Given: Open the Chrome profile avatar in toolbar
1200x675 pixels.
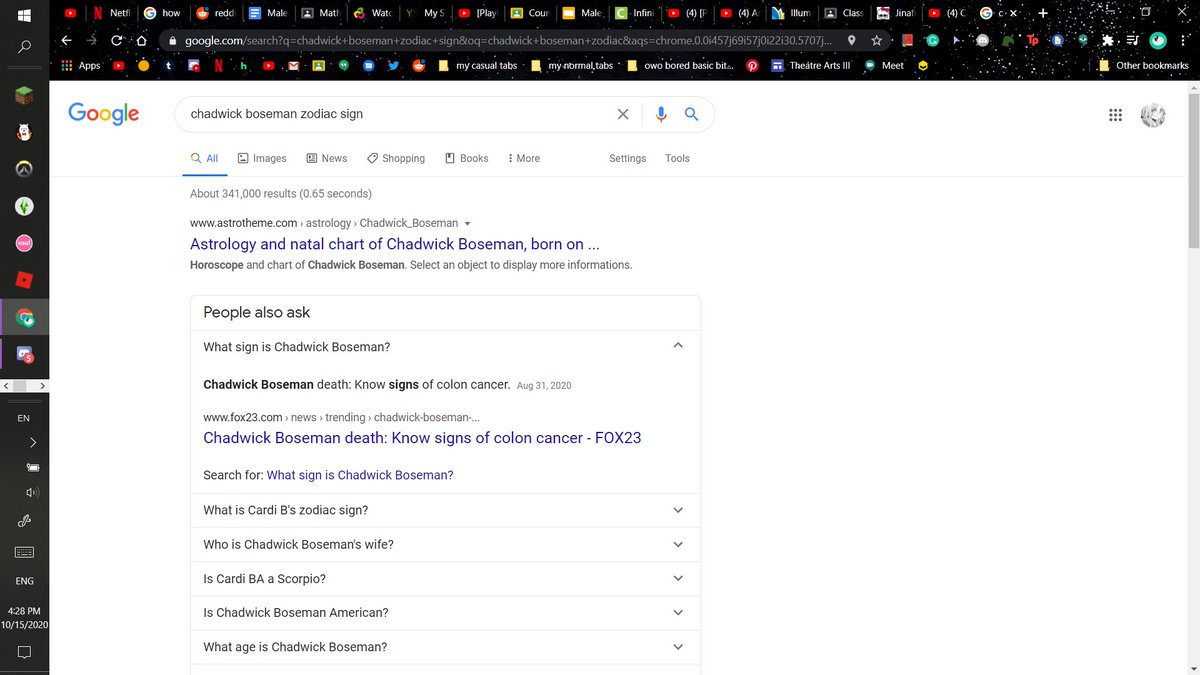Looking at the screenshot, I should click(1158, 41).
